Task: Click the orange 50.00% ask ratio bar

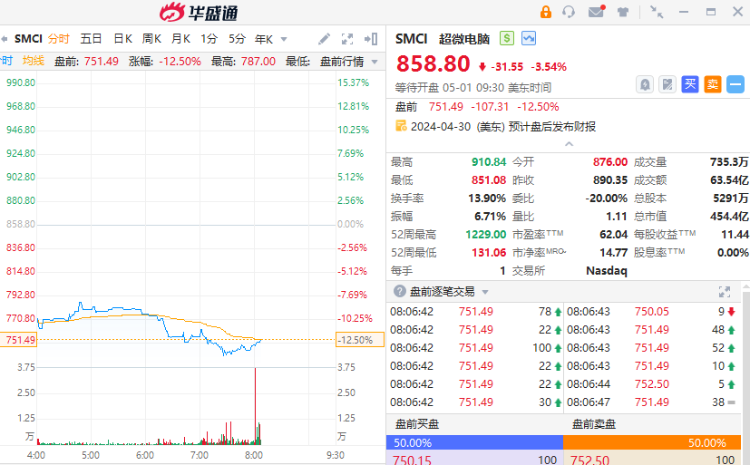Action: coord(652,443)
